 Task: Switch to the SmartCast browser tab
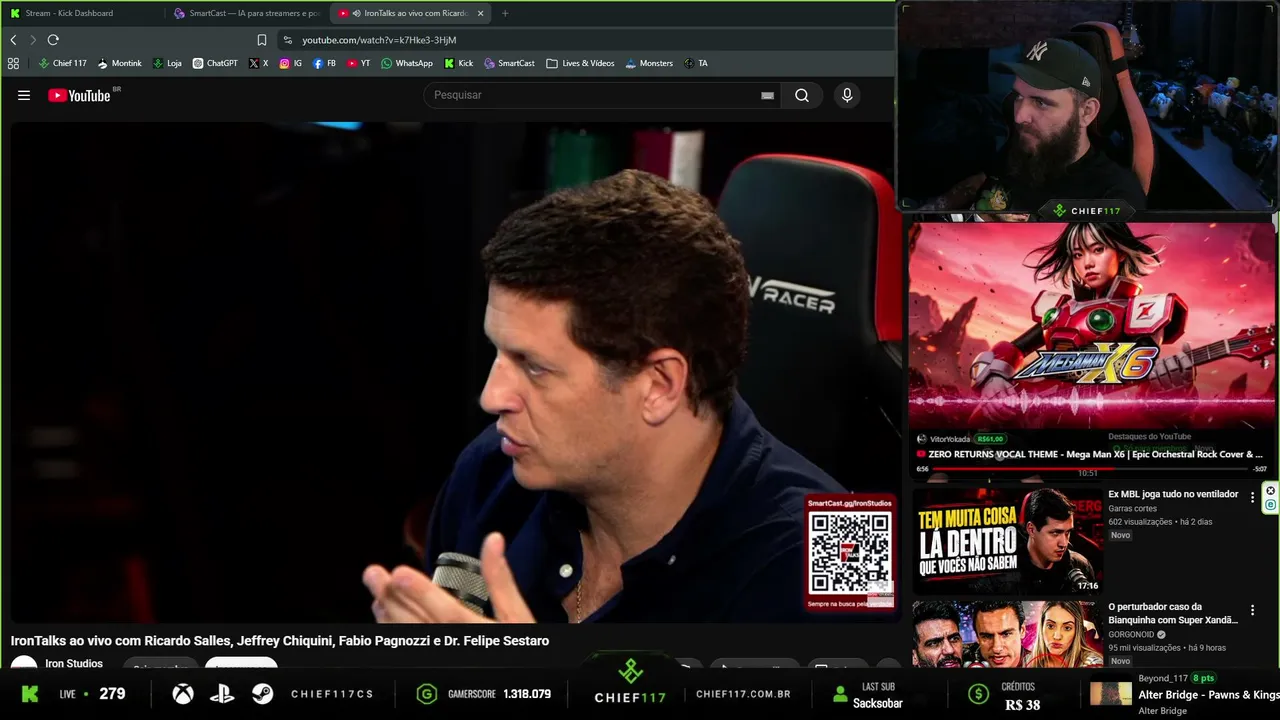pyautogui.click(x=245, y=13)
